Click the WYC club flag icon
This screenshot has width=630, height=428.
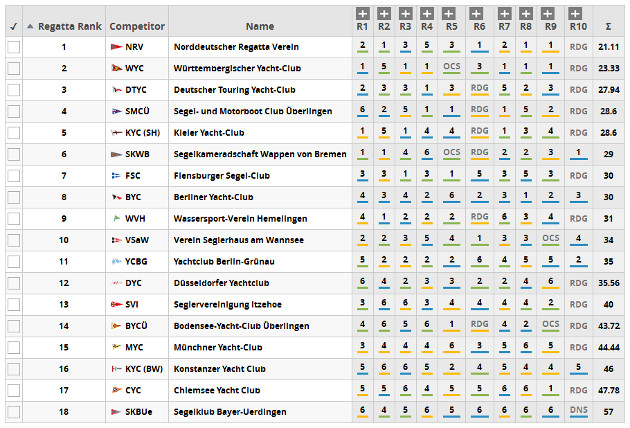(x=116, y=68)
